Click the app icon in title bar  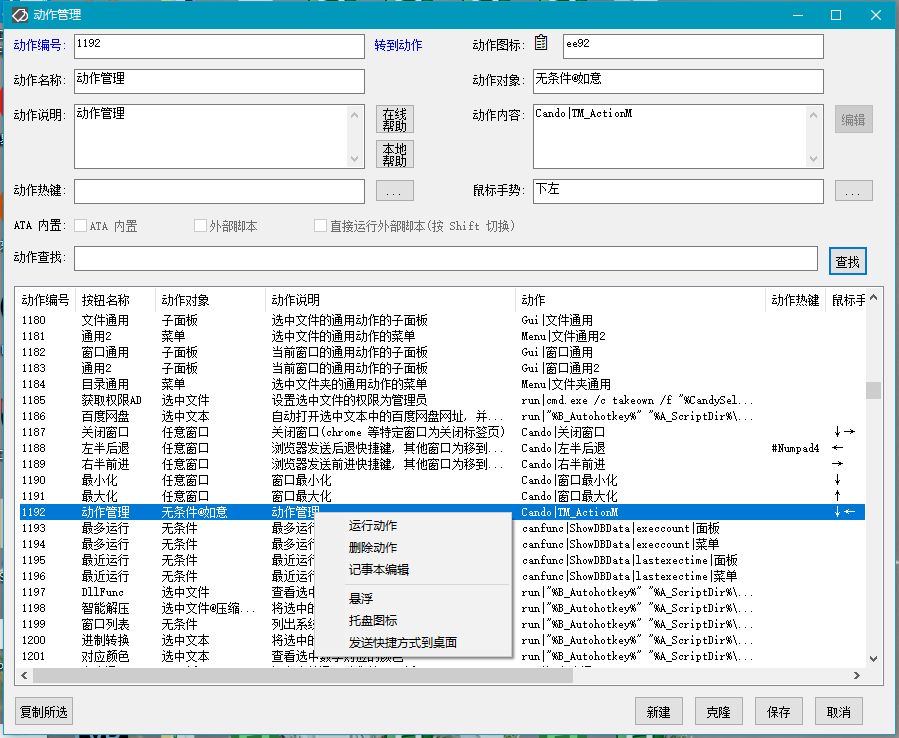pyautogui.click(x=20, y=15)
